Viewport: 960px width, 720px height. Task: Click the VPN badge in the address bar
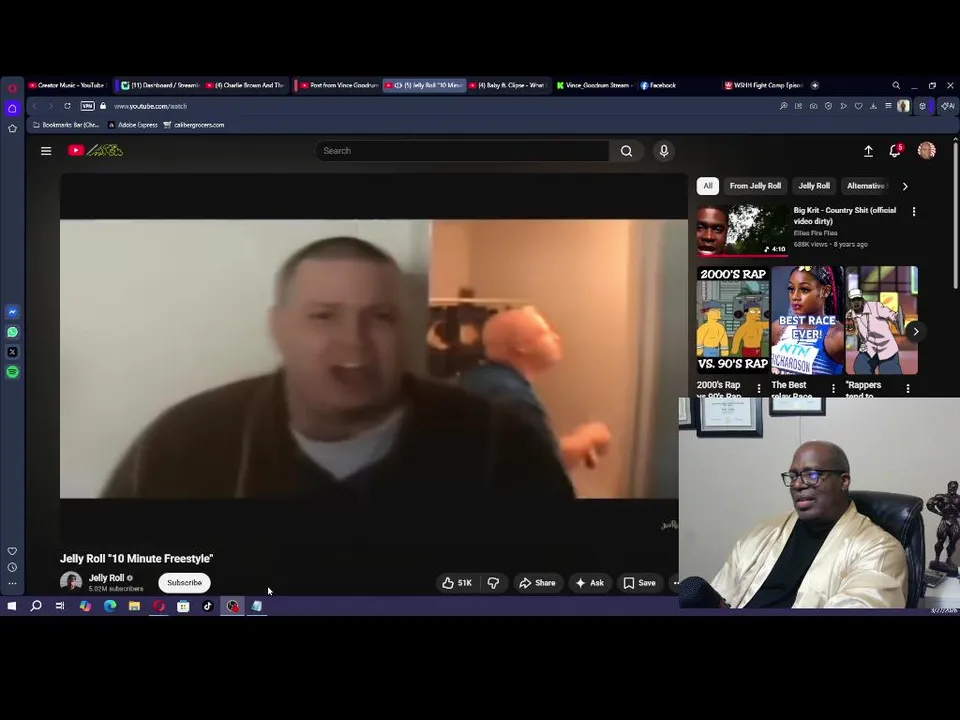(88, 106)
